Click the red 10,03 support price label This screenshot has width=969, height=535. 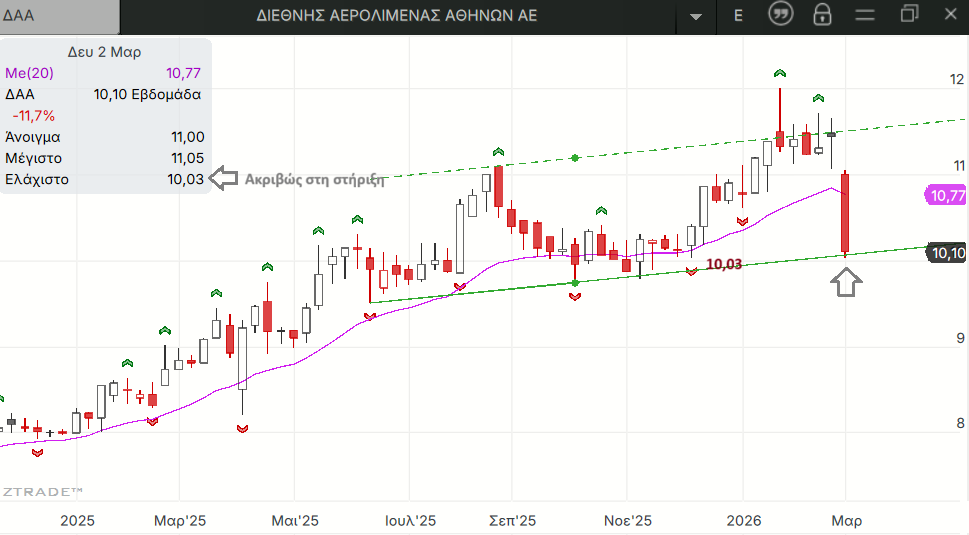tap(724, 264)
